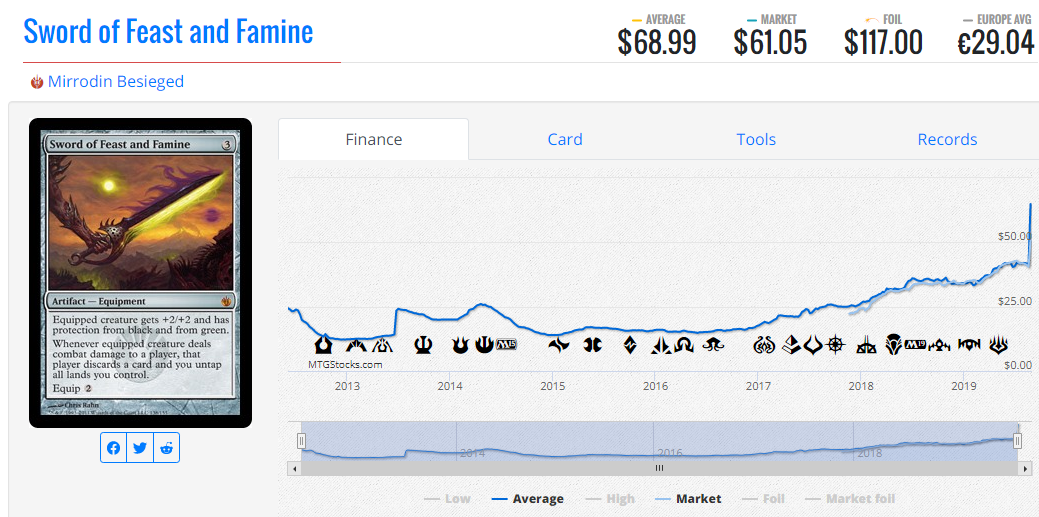Switch to the Card tab
This screenshot has width=1039, height=517.
coord(565,139)
